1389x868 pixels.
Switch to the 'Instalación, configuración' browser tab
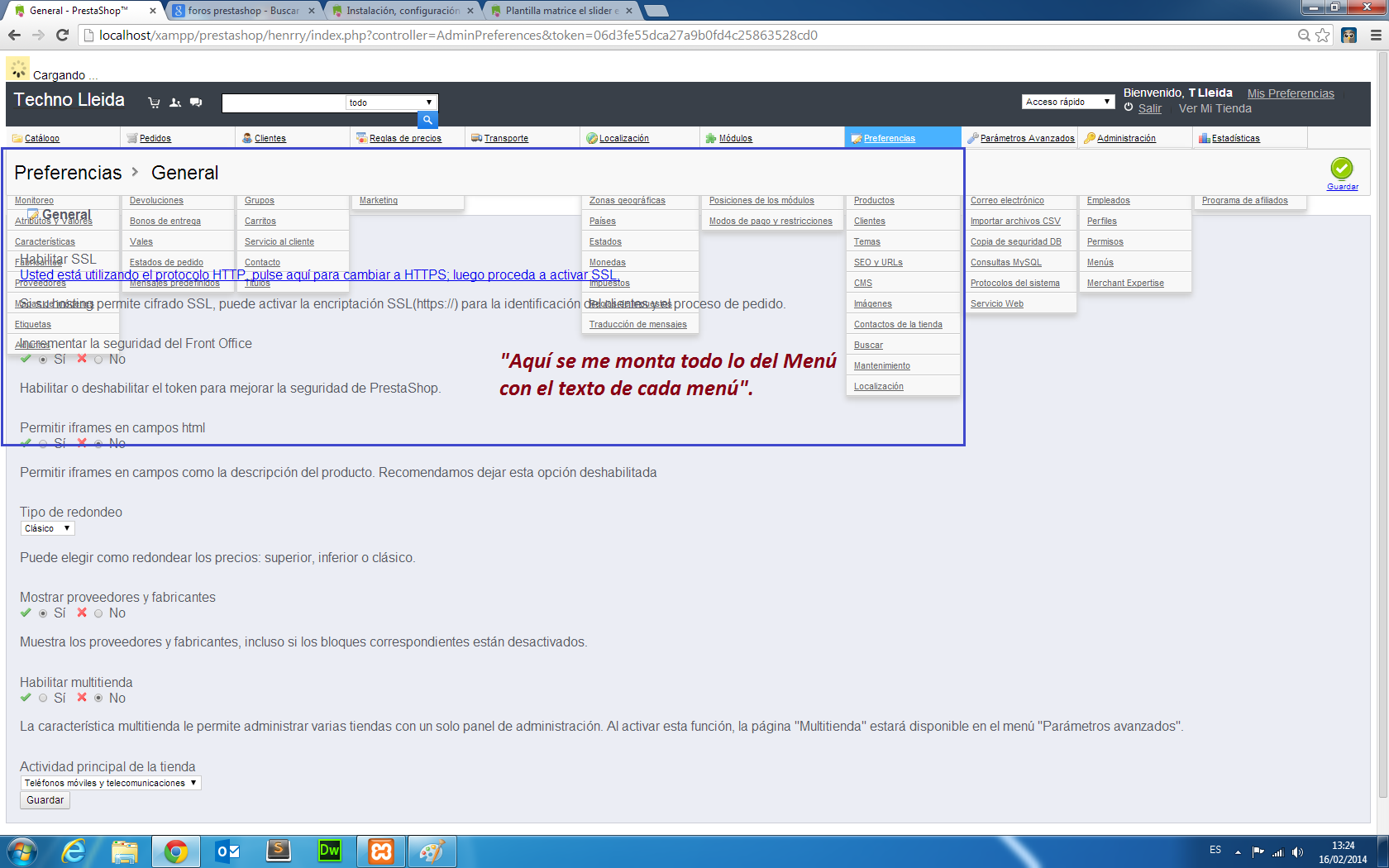pyautogui.click(x=403, y=11)
